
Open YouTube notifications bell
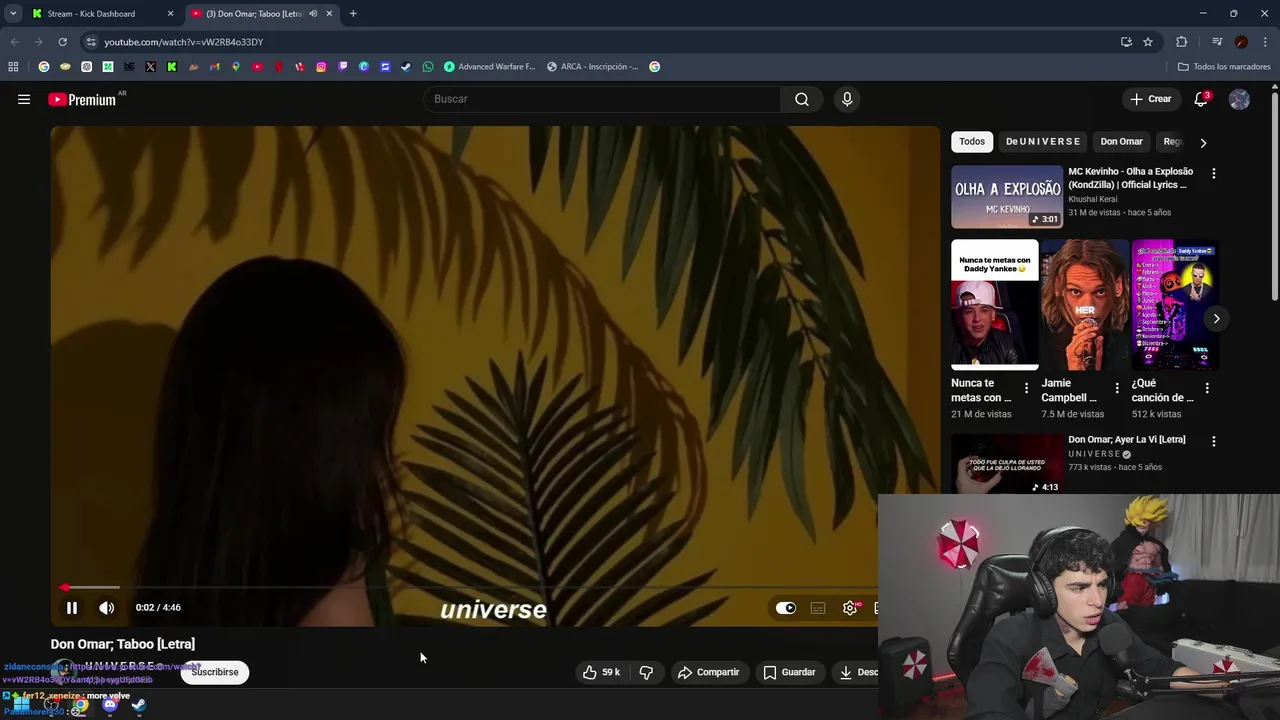point(1201,99)
